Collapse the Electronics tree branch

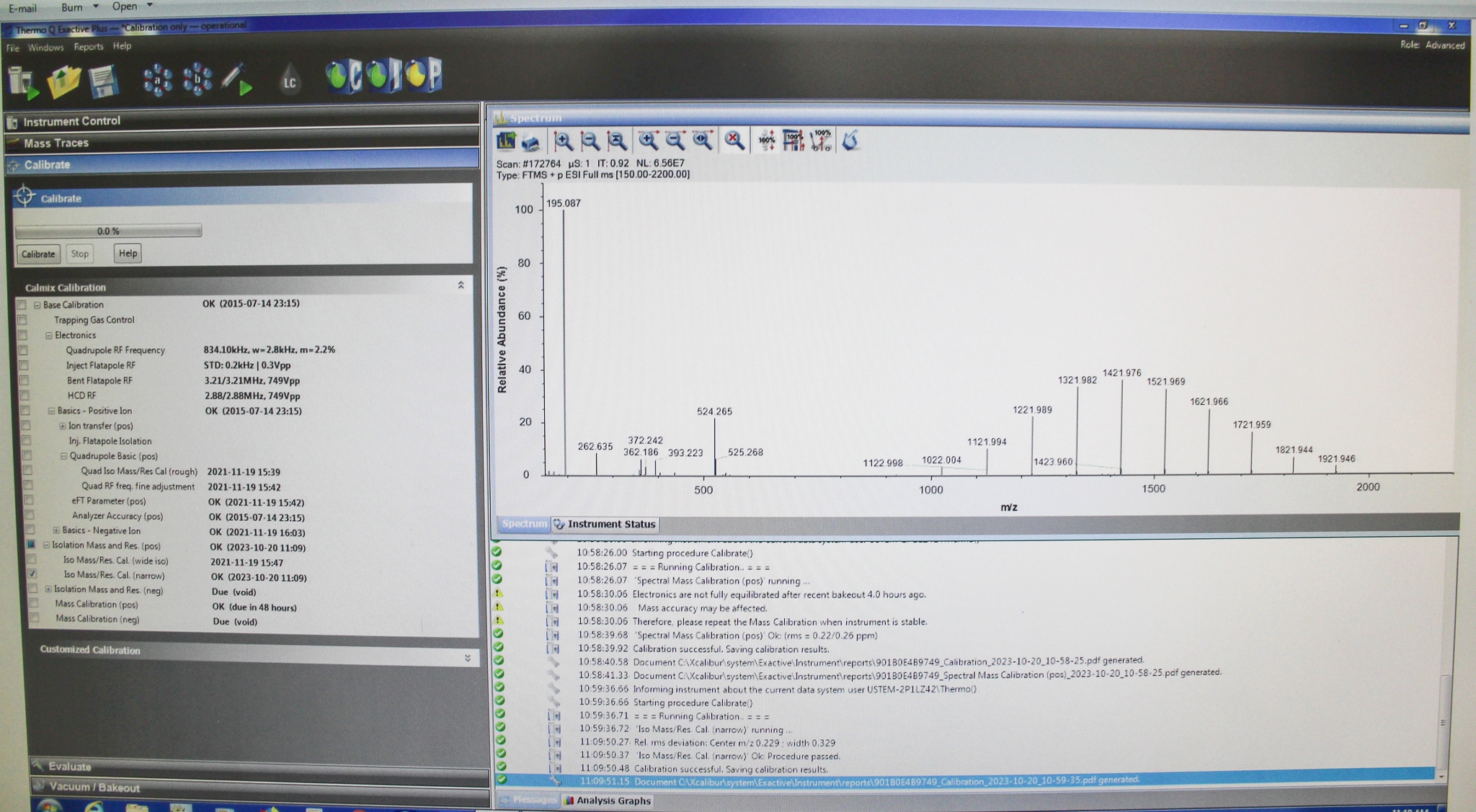coord(49,335)
